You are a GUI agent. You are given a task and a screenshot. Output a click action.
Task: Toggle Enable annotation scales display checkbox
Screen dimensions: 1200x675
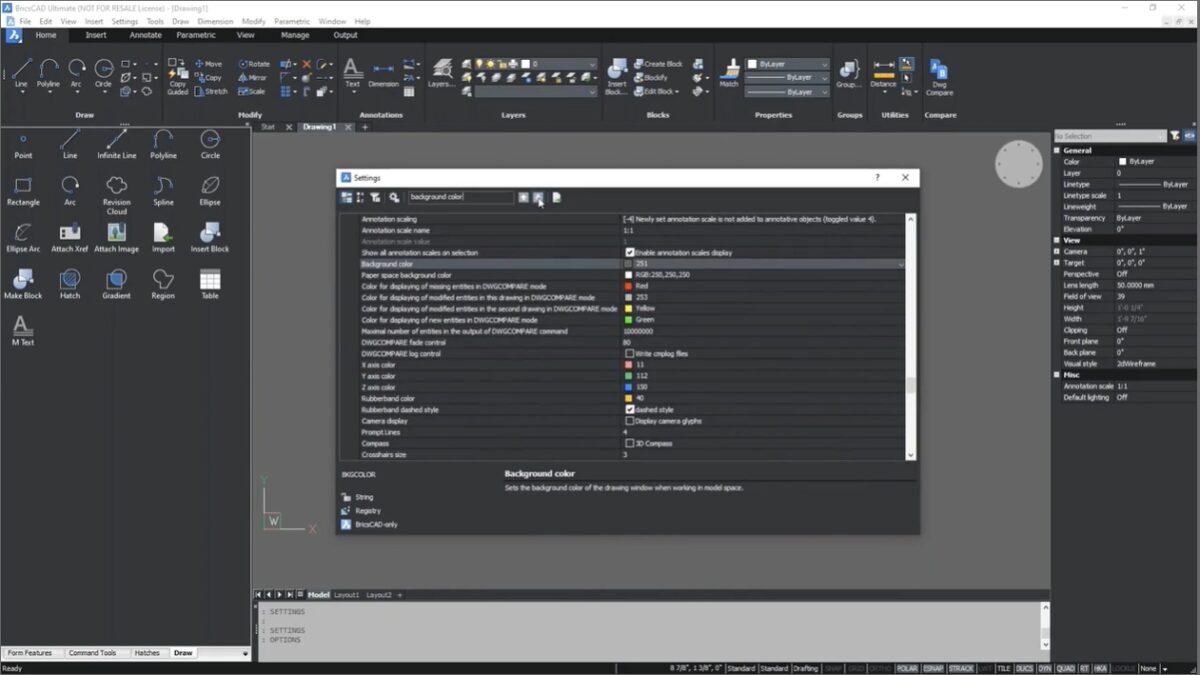point(630,253)
